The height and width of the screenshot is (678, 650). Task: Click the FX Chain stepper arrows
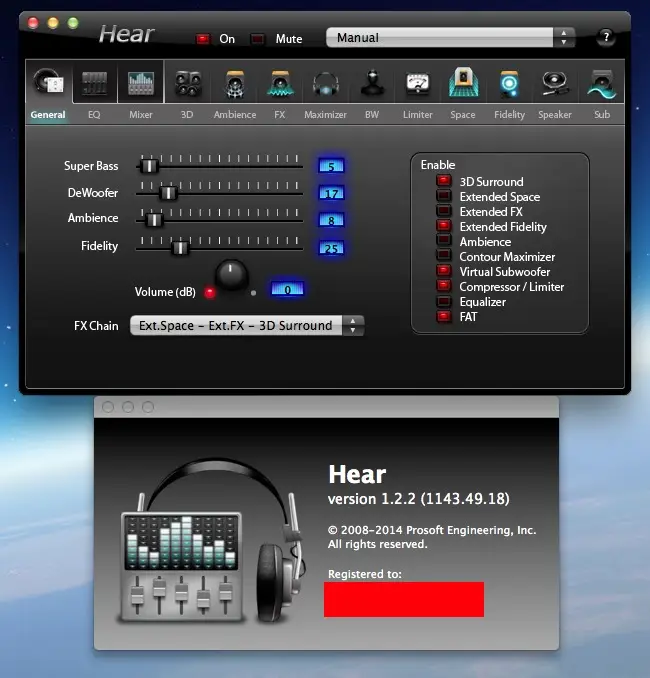pos(353,326)
